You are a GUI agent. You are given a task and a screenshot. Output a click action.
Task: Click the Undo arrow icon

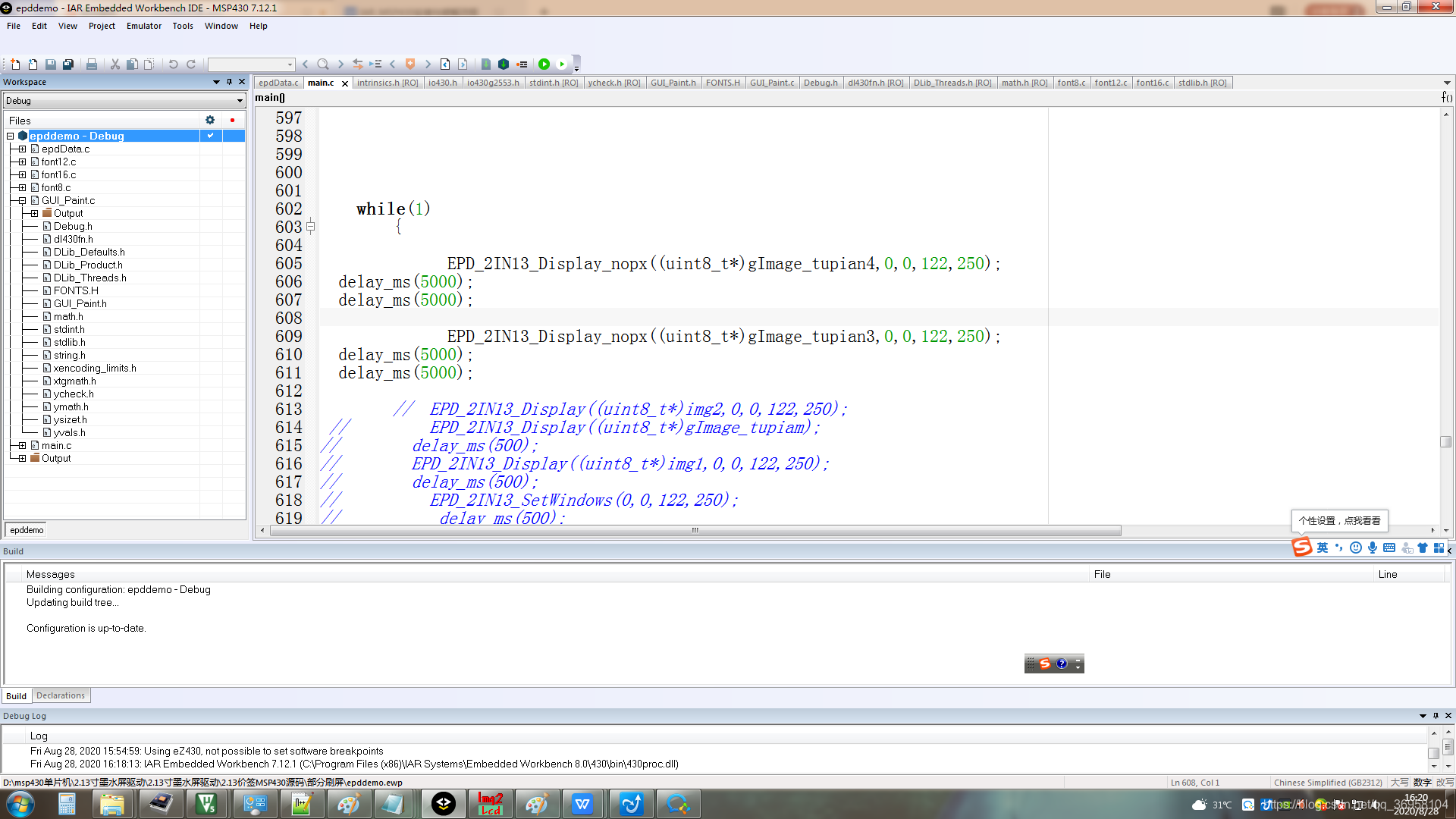173,64
